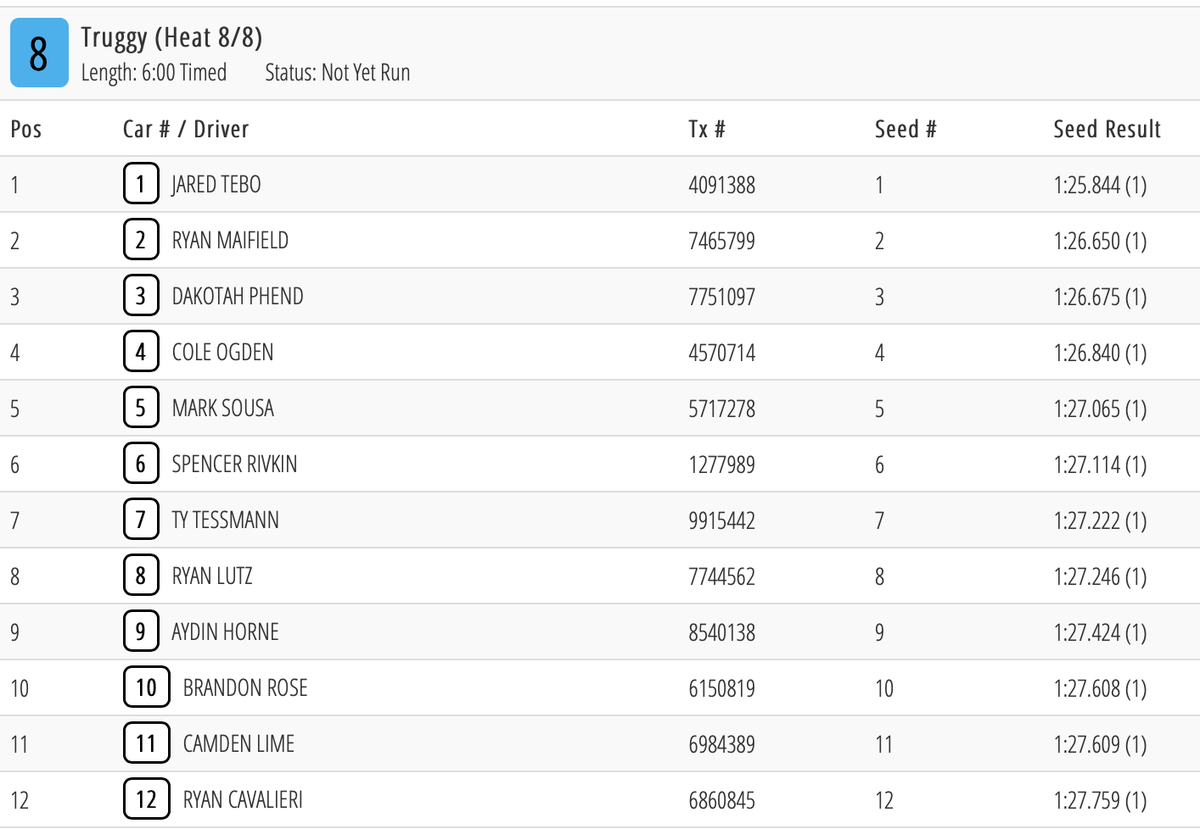Click the Car # / Driver column header
Viewport: 1200px width, 829px height.
coord(185,129)
